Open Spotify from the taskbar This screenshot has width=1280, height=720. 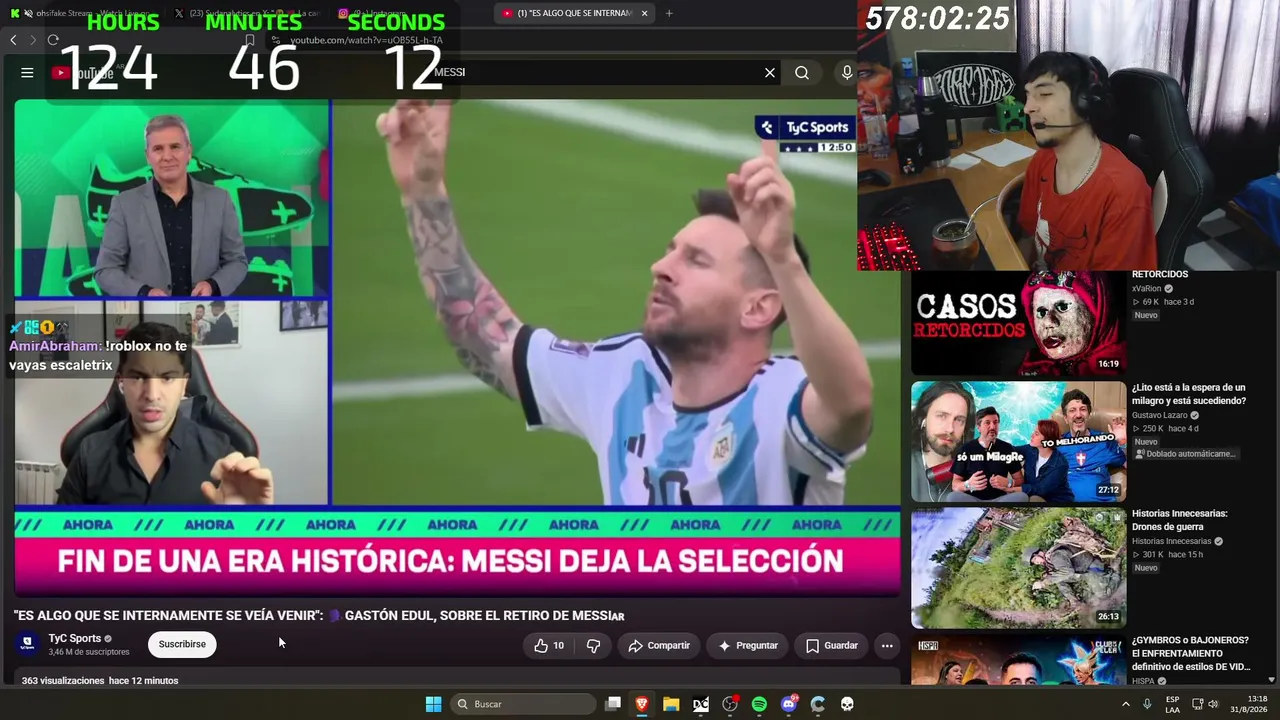point(759,704)
